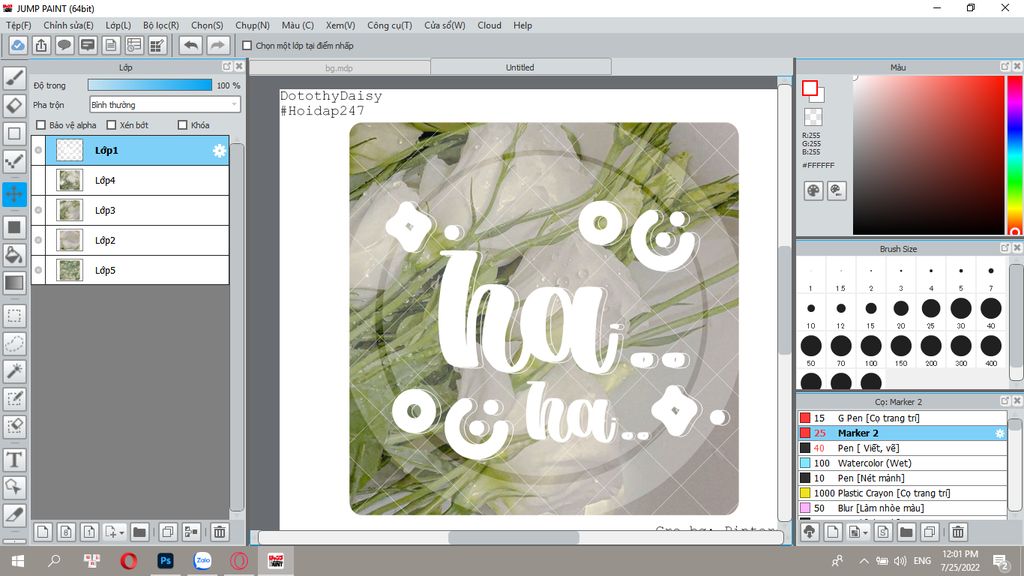Image resolution: width=1024 pixels, height=576 pixels.
Task: Open the Pha trộn blend mode dropdown
Action: coord(164,104)
